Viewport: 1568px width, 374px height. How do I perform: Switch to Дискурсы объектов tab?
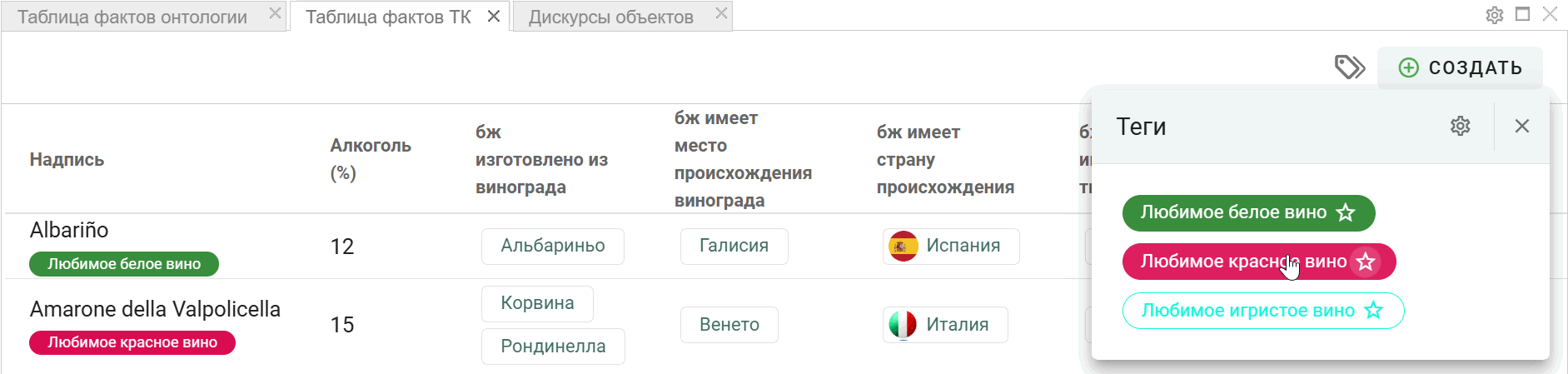611,17
